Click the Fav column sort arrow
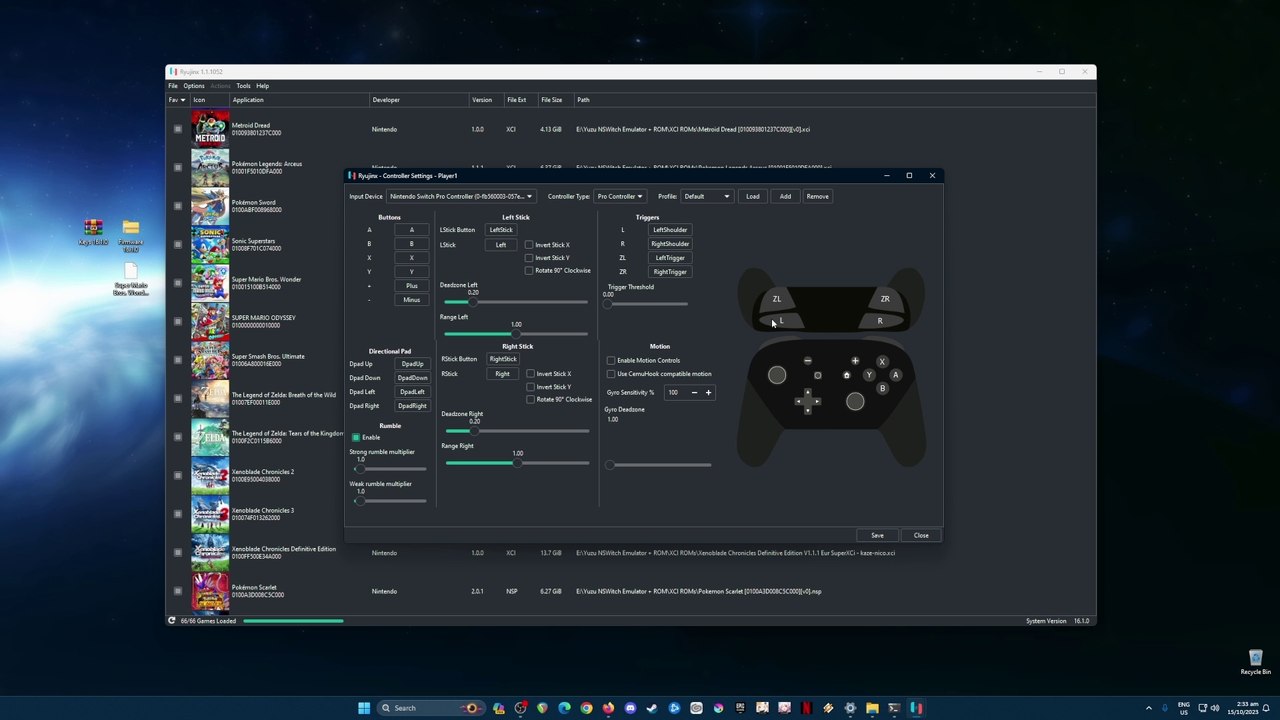Screen dimensions: 1280x720 [x=183, y=100]
